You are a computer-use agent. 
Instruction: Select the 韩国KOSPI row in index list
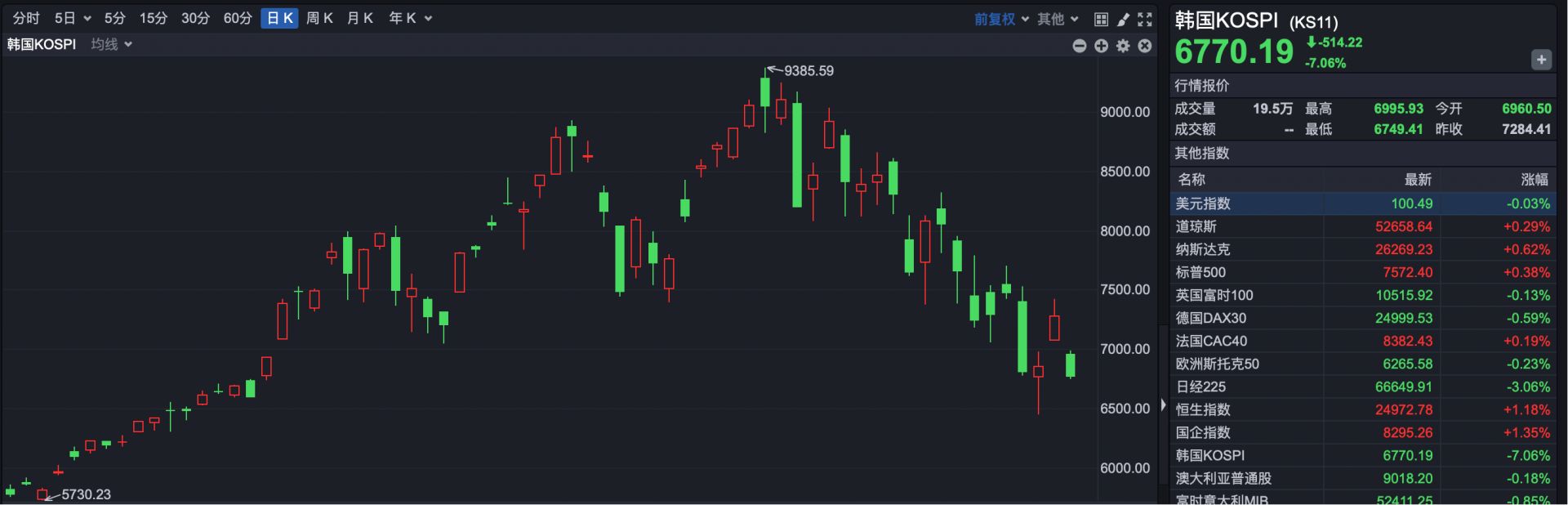pyautogui.click(x=1363, y=455)
